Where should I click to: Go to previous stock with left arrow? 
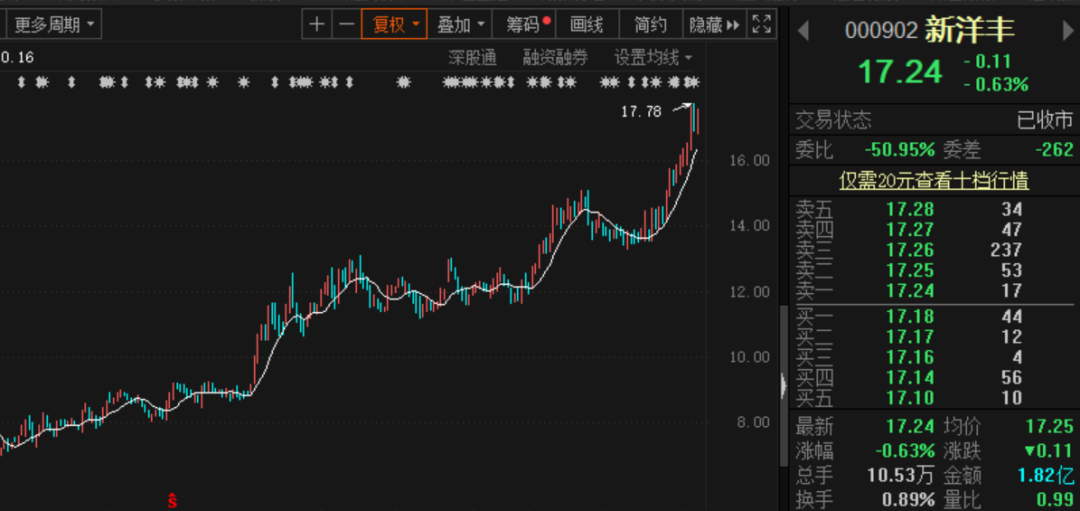pyautogui.click(x=802, y=31)
